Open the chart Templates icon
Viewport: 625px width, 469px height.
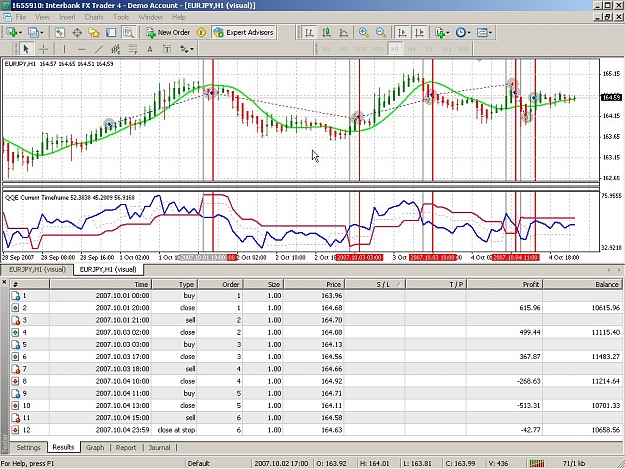click(482, 33)
